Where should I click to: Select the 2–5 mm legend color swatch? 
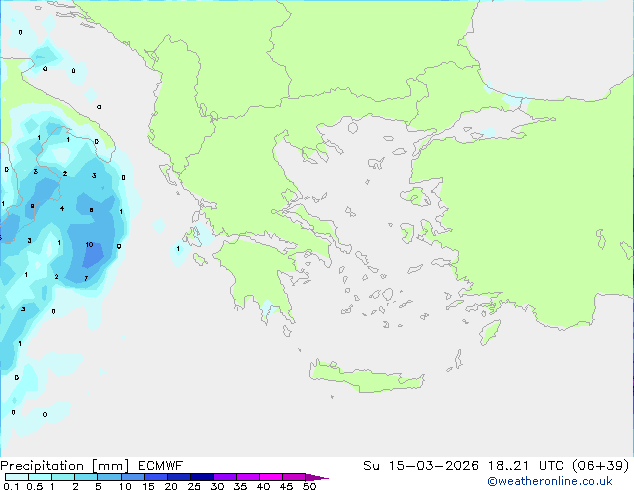point(86,477)
